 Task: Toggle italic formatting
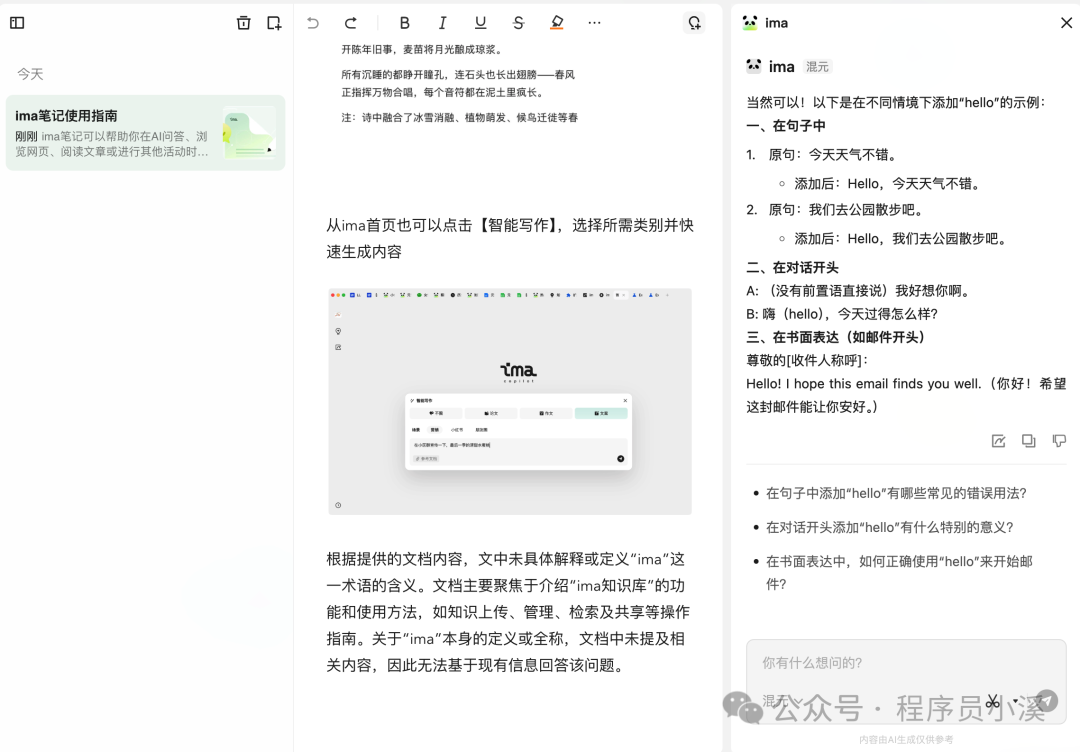[442, 22]
